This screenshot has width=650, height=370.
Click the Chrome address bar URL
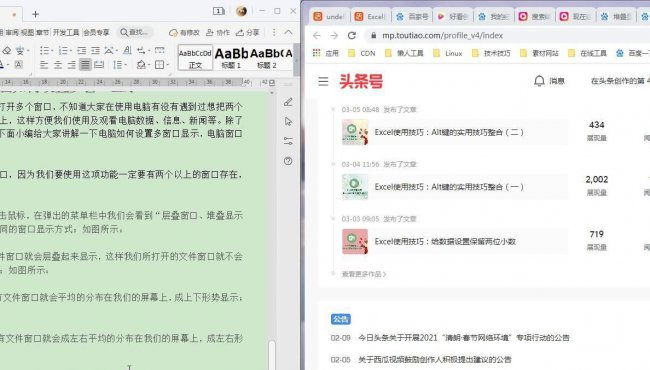(442, 36)
